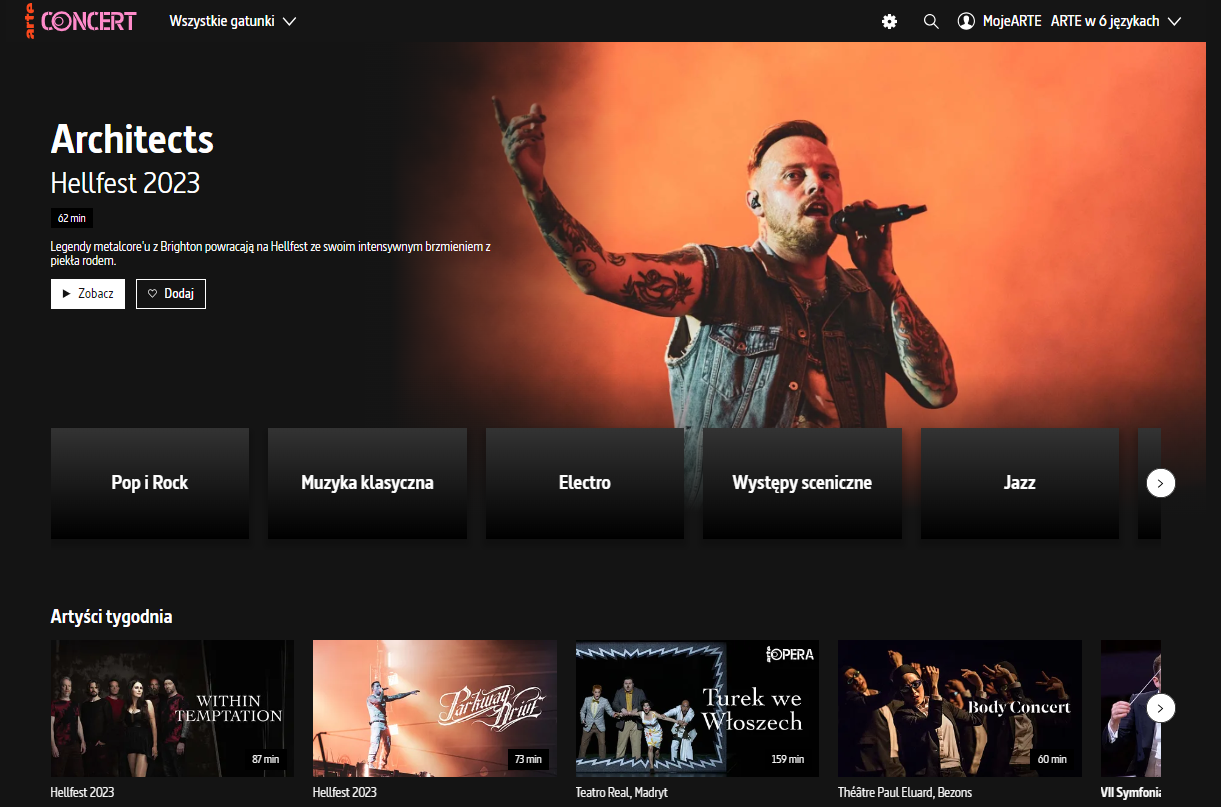Click the ARTE Concert logo
This screenshot has width=1221, height=807.
pos(81,21)
